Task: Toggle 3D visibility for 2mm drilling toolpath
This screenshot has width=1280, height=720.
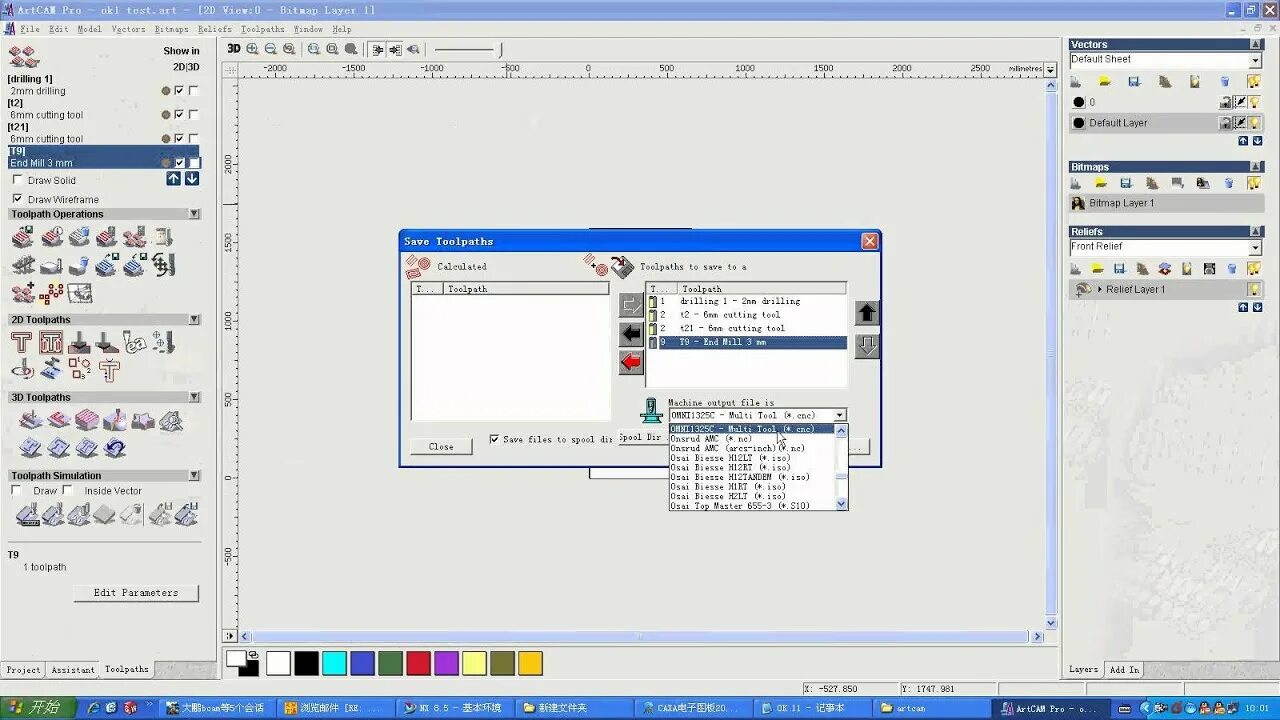Action: tap(194, 91)
